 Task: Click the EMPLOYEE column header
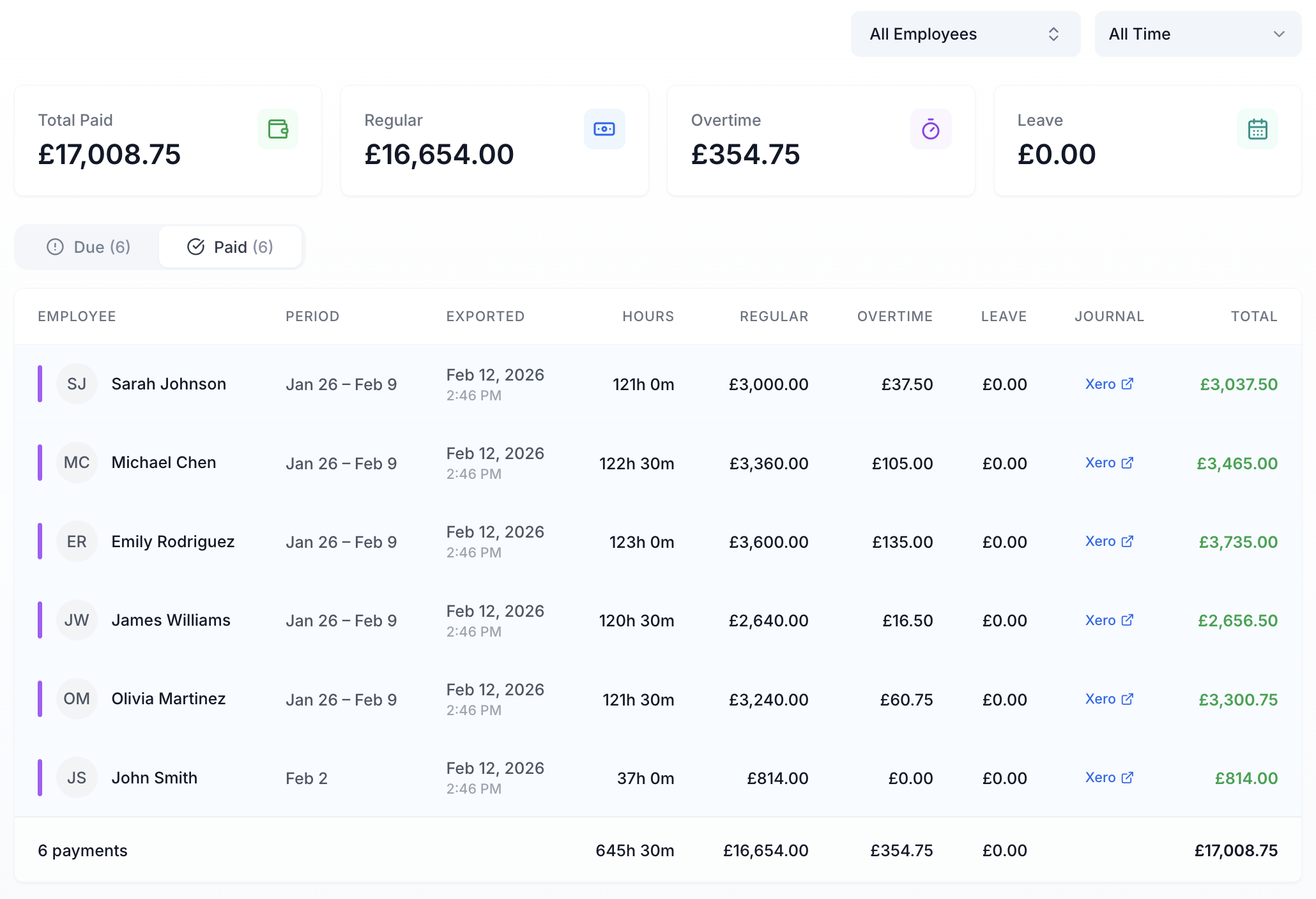(x=77, y=316)
